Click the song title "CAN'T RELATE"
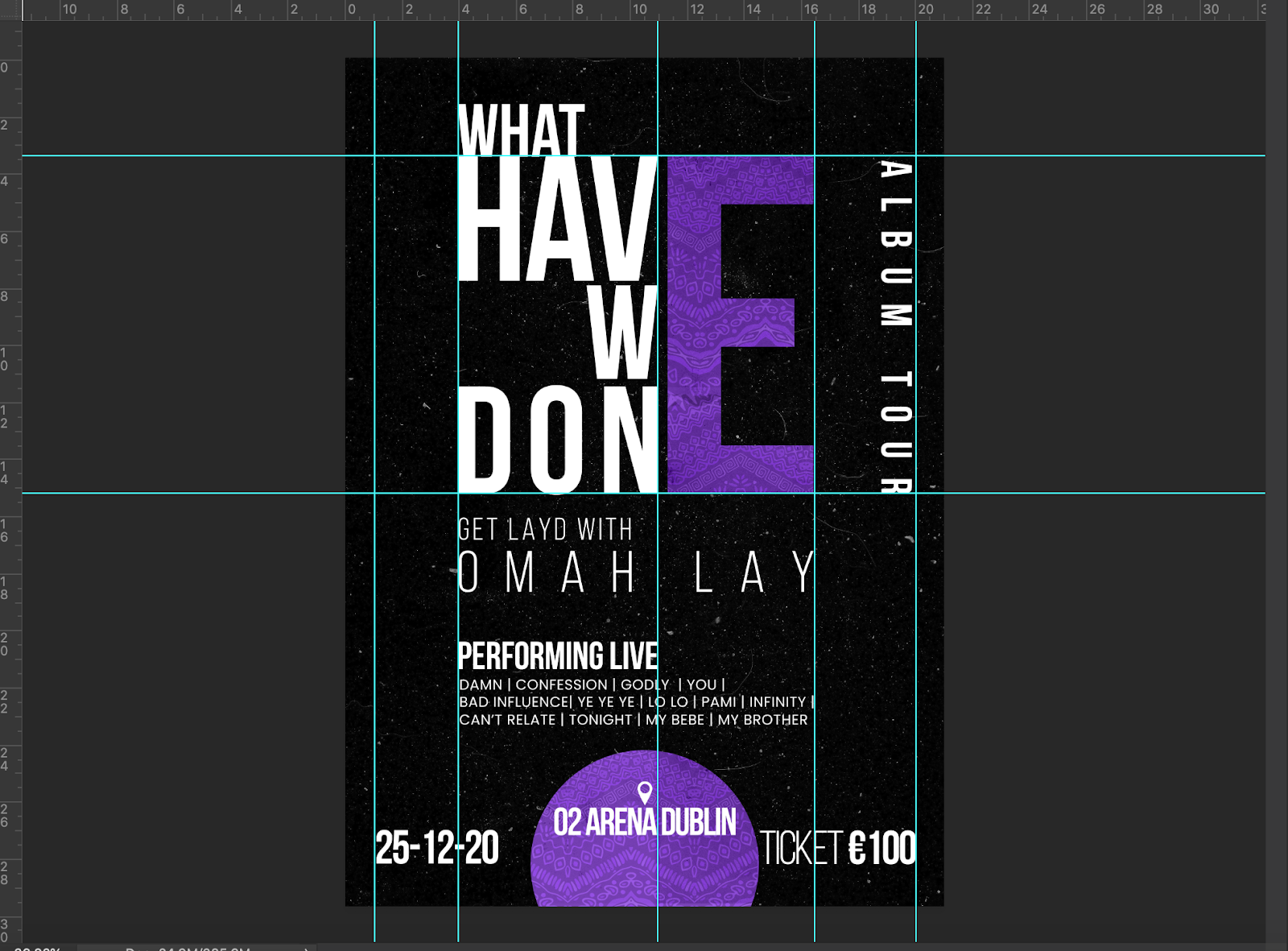Viewport: 1288px width, 951px height. [x=507, y=720]
